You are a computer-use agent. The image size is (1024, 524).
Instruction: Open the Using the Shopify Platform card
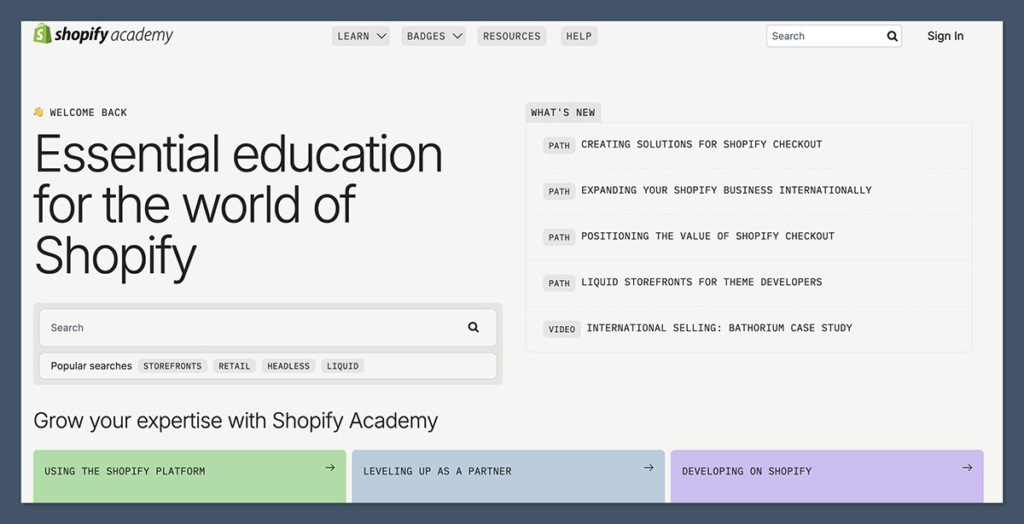click(189, 476)
